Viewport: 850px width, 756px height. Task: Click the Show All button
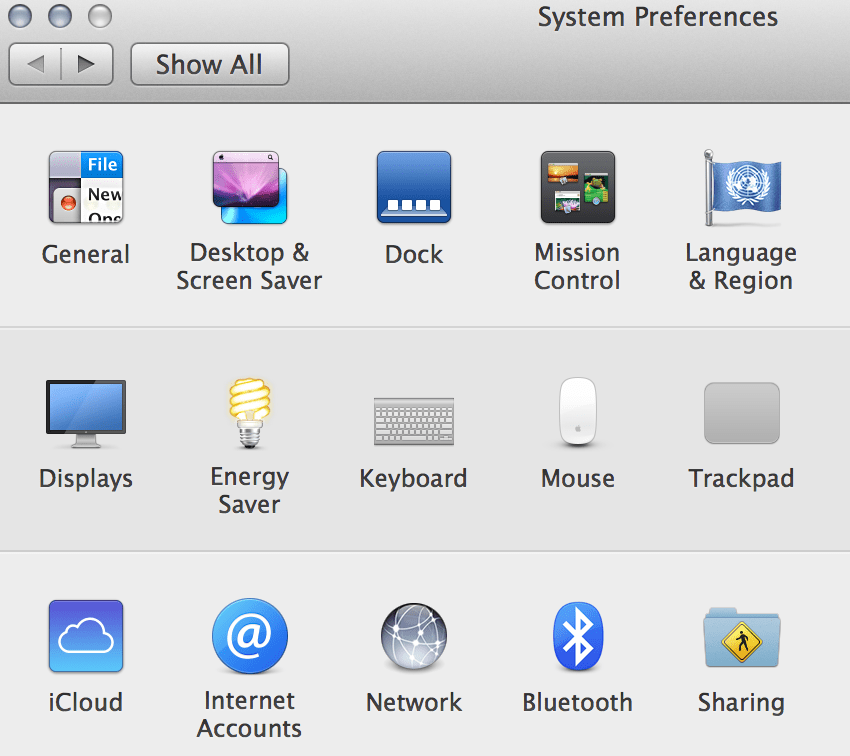(209, 64)
